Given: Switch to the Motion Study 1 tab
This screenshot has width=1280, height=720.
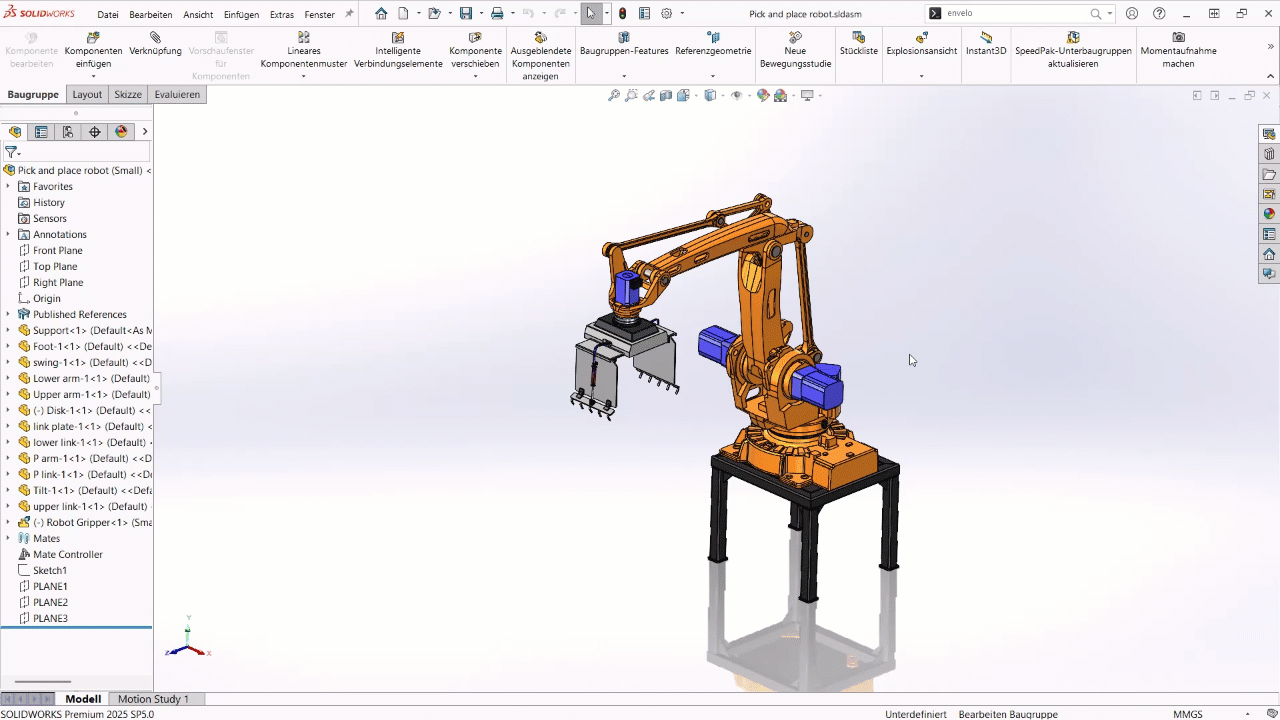Looking at the screenshot, I should pos(152,699).
